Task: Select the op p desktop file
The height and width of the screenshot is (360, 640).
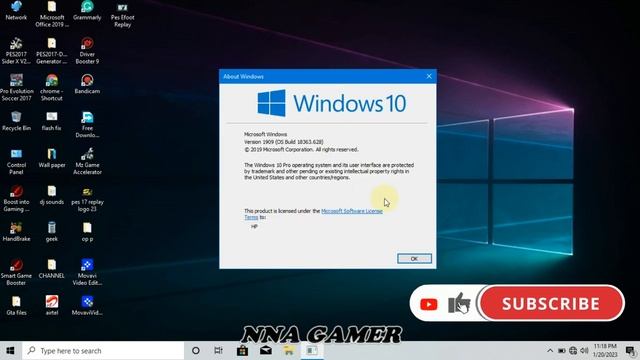Action: [87, 232]
